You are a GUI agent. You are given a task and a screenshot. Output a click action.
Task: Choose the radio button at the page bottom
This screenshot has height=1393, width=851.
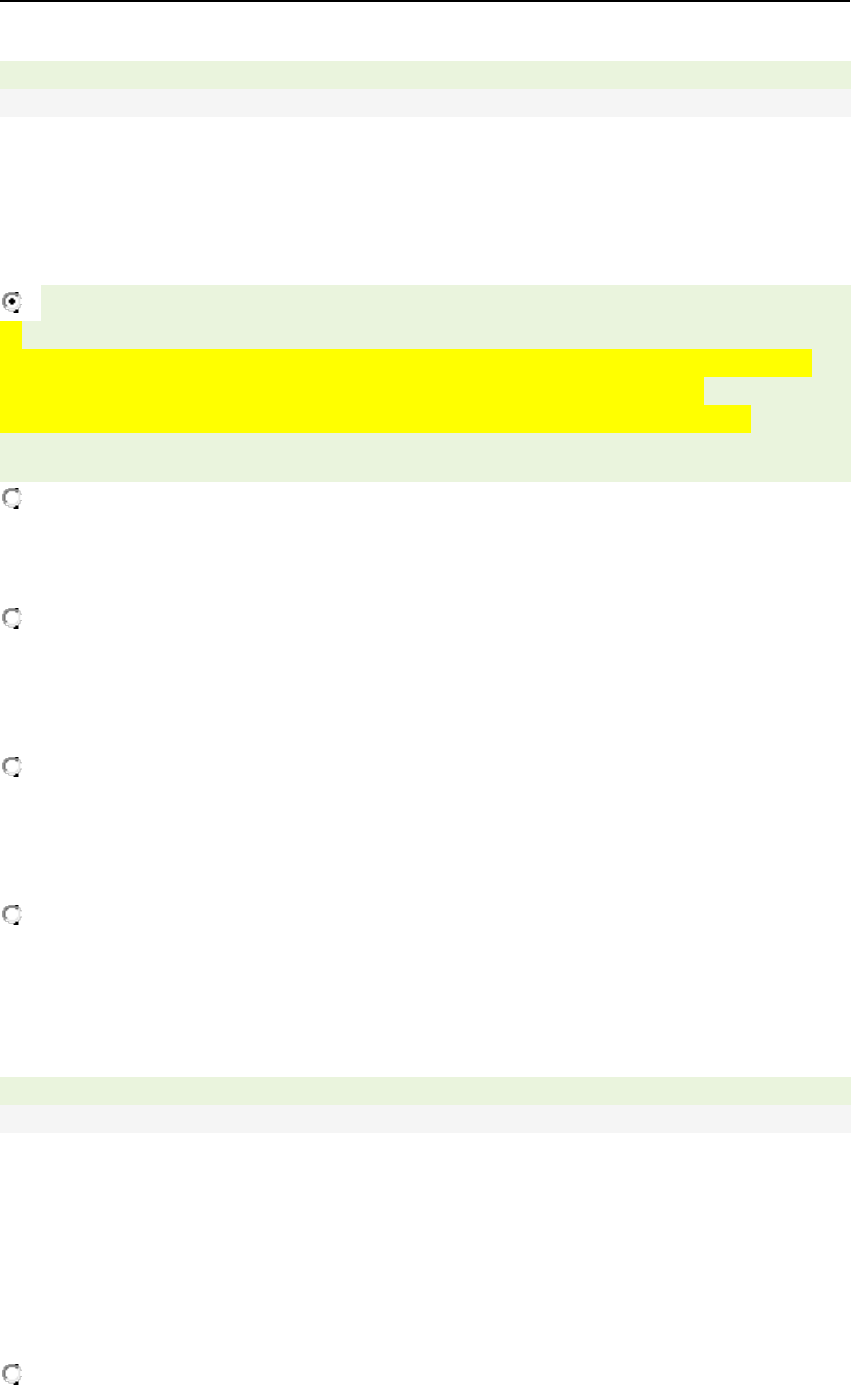click(x=11, y=1373)
